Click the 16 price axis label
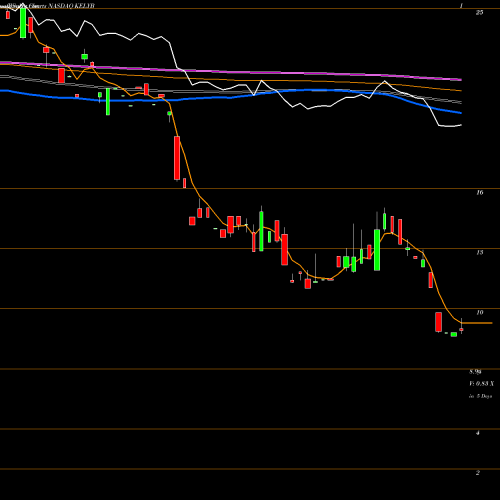Screen dimensions: 500x500 [479, 193]
